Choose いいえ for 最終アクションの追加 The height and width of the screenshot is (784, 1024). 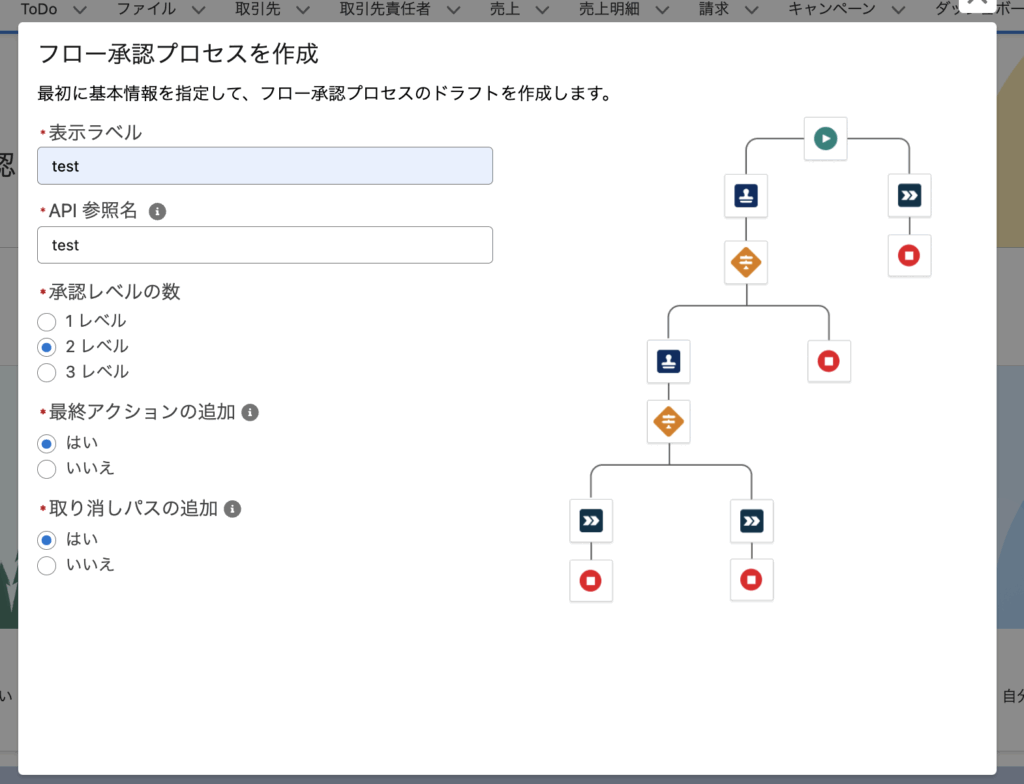(x=46, y=469)
